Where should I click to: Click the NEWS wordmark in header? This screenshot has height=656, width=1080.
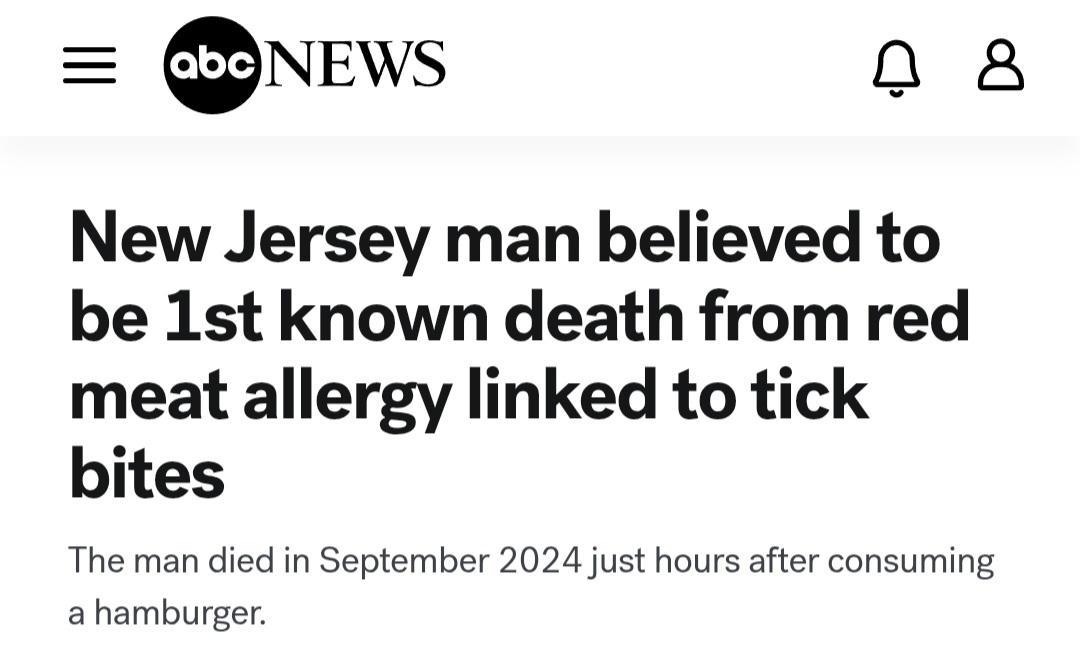[x=353, y=66]
